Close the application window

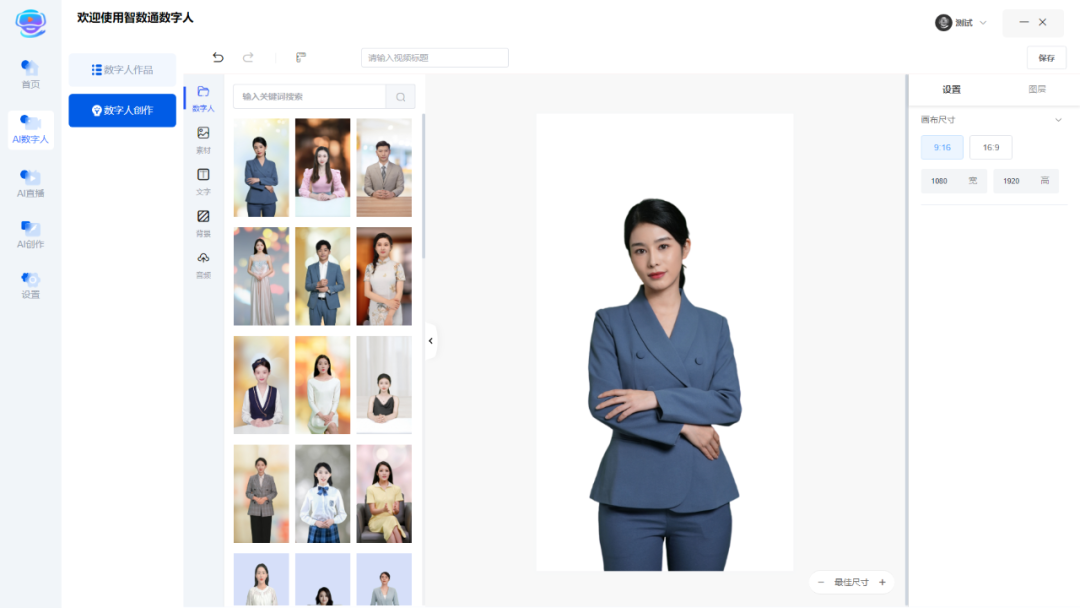coord(1043,22)
